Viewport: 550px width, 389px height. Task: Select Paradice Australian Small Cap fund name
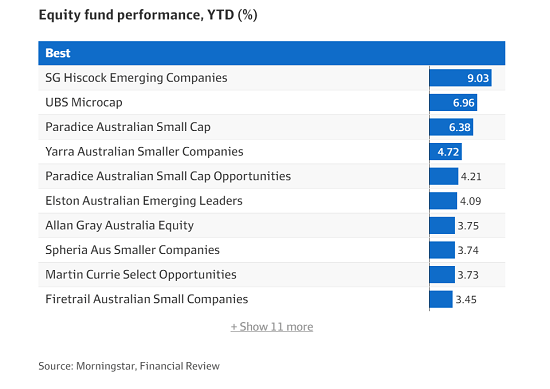click(128, 127)
